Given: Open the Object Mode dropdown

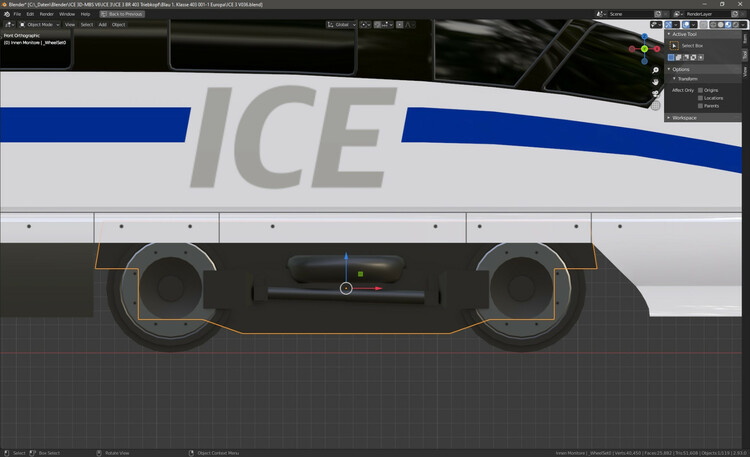Looking at the screenshot, I should pos(39,24).
